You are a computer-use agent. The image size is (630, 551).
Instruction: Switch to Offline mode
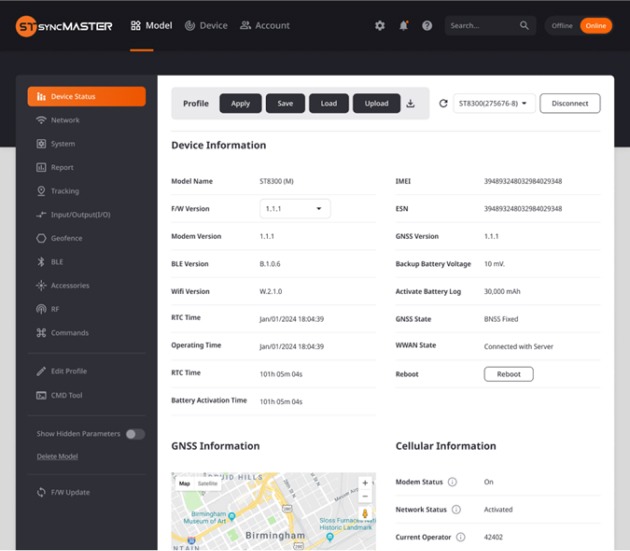point(562,26)
